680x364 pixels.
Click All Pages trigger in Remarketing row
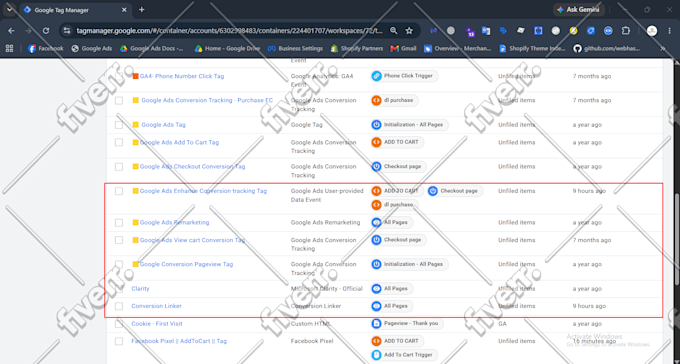click(x=391, y=223)
